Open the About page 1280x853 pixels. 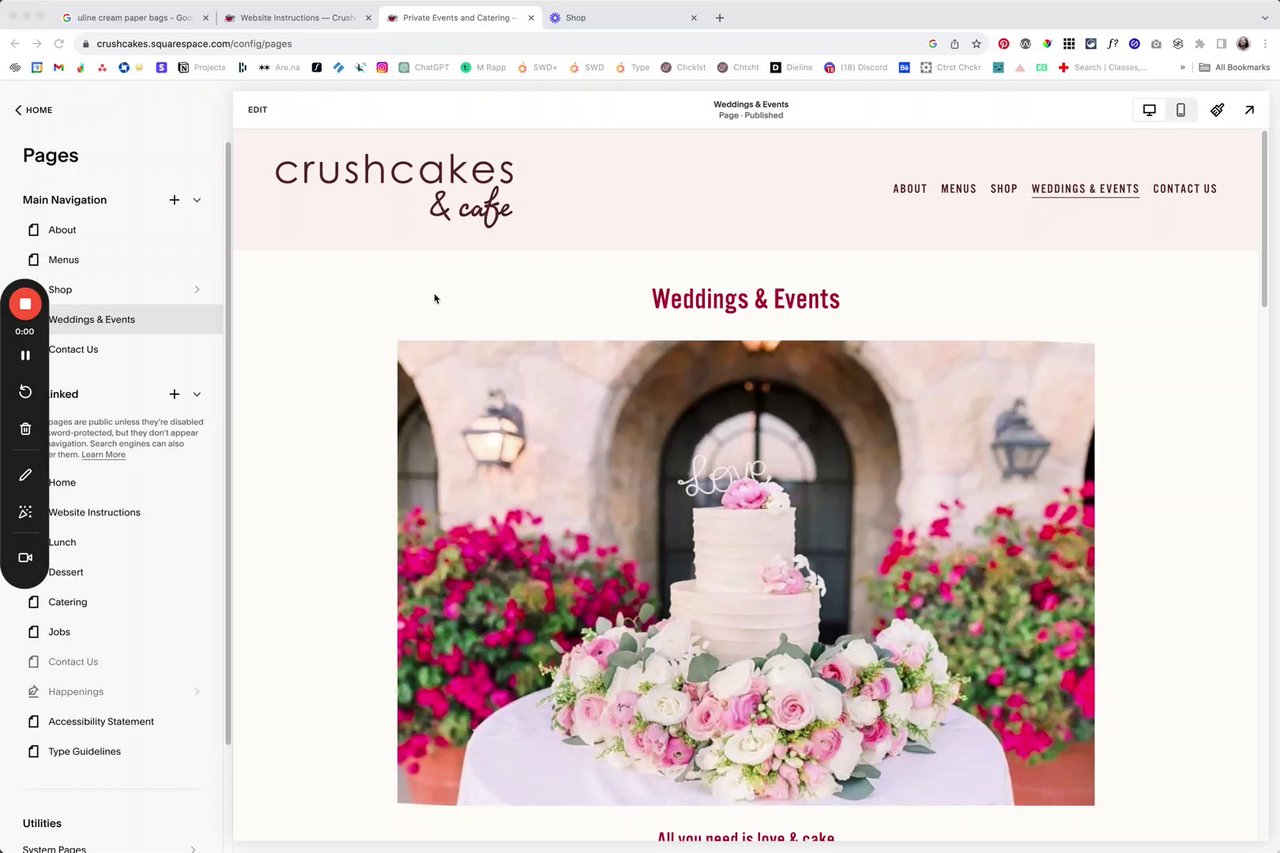coord(62,230)
